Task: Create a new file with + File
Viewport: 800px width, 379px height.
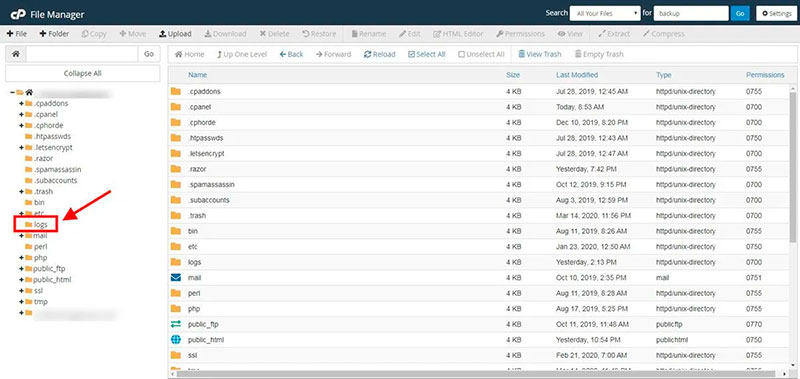Action: tap(16, 34)
